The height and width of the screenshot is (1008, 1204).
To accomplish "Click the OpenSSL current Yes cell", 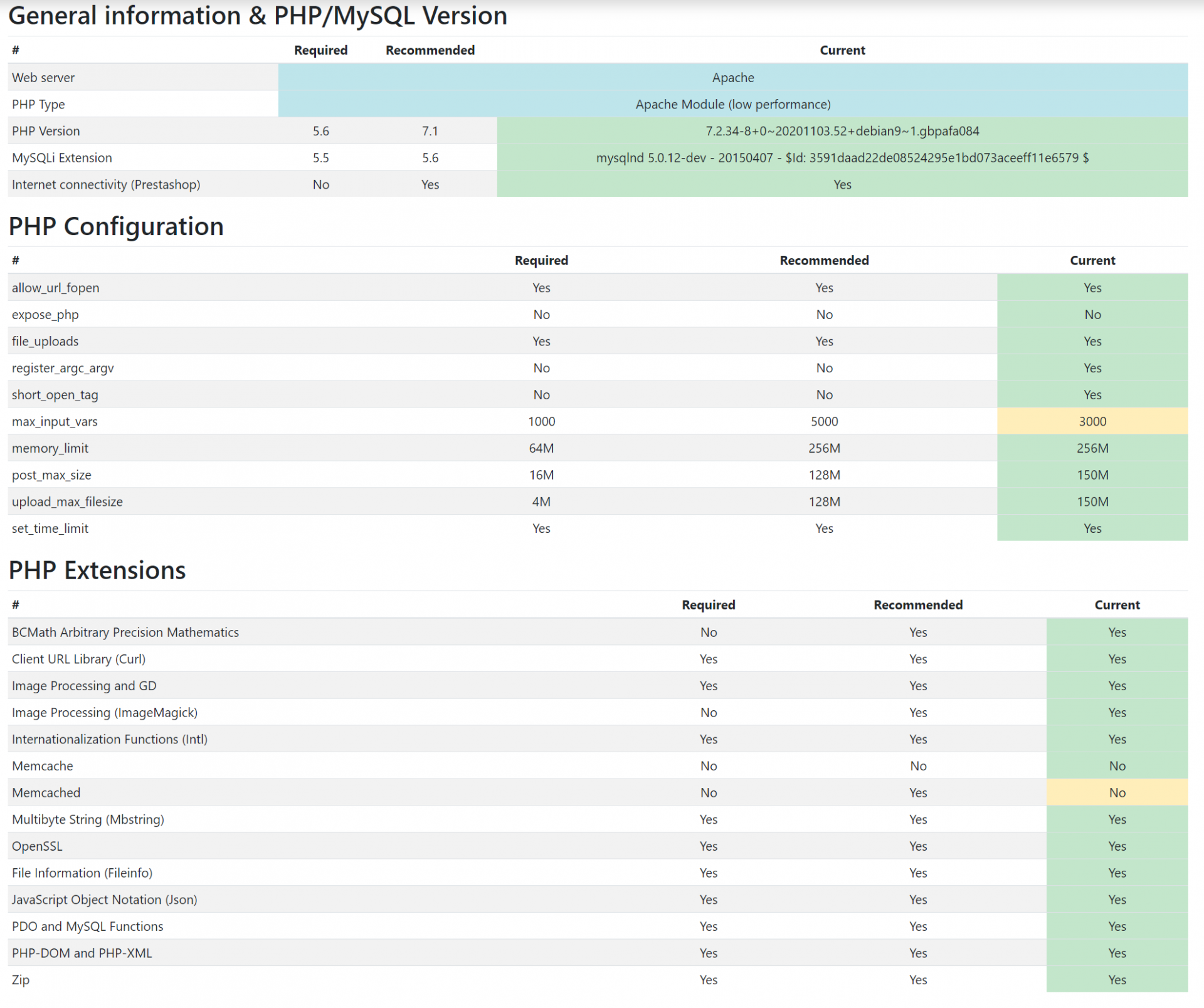I will pyautogui.click(x=1116, y=846).
